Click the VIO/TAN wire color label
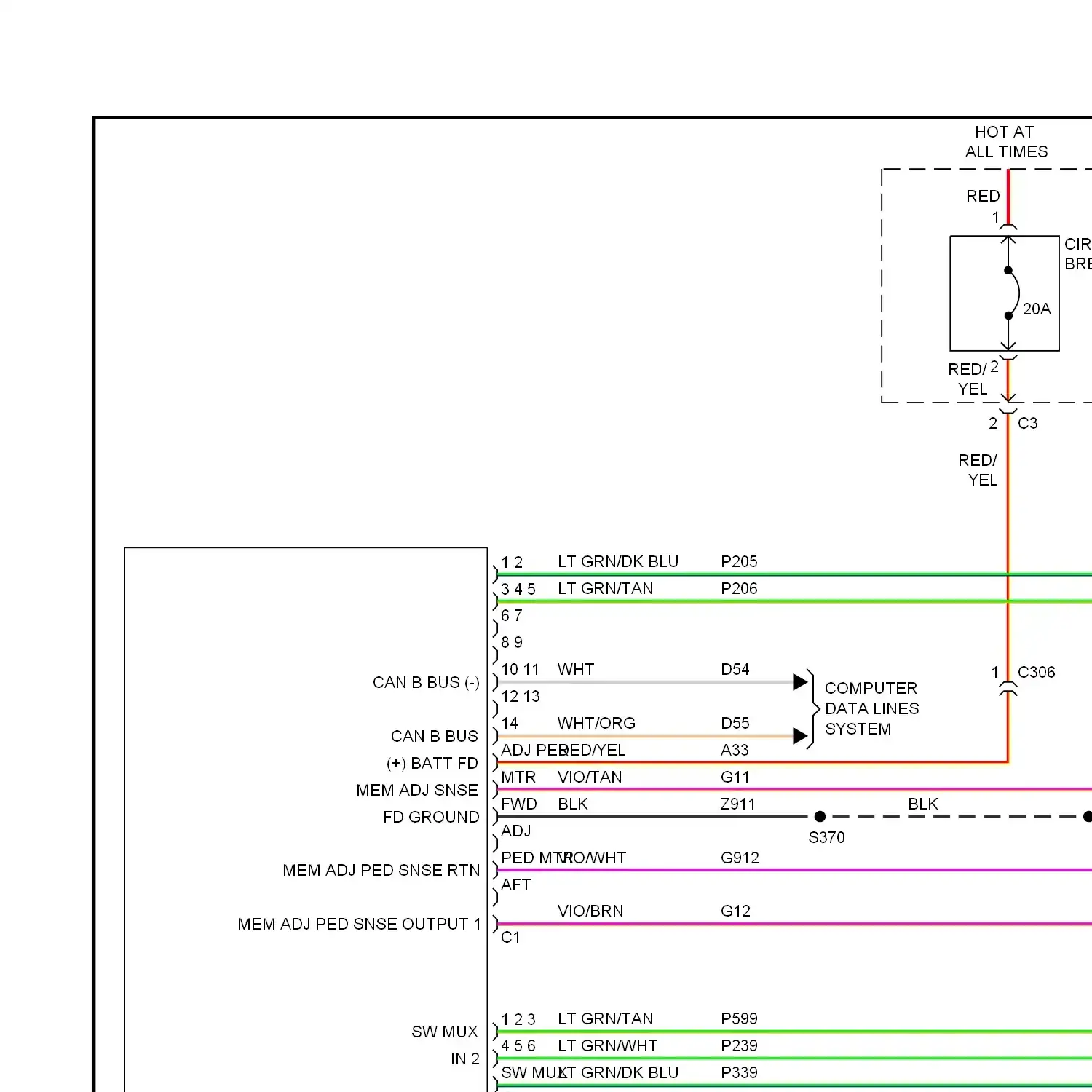 (x=590, y=777)
